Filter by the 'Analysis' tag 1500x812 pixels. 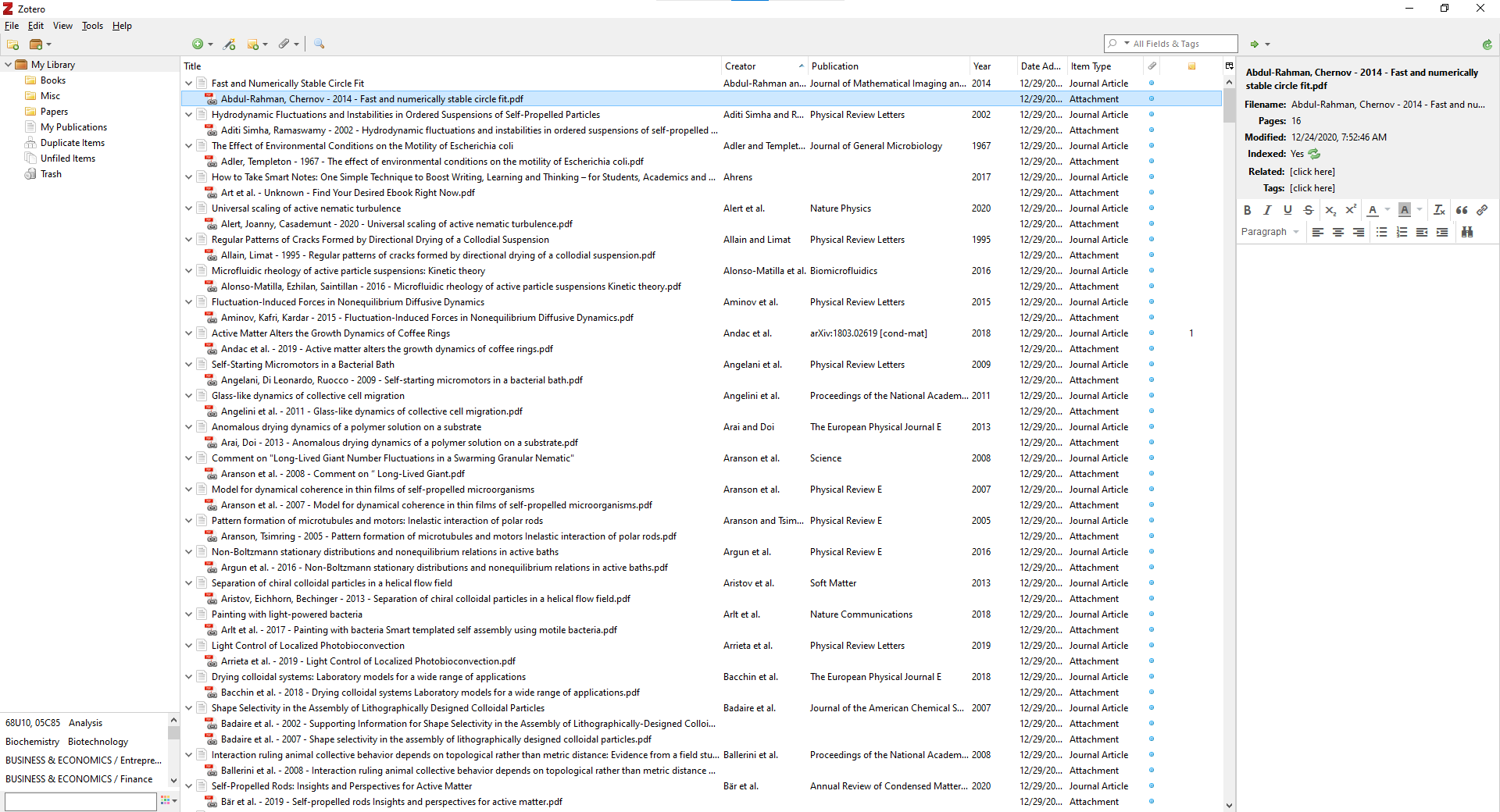pos(85,723)
